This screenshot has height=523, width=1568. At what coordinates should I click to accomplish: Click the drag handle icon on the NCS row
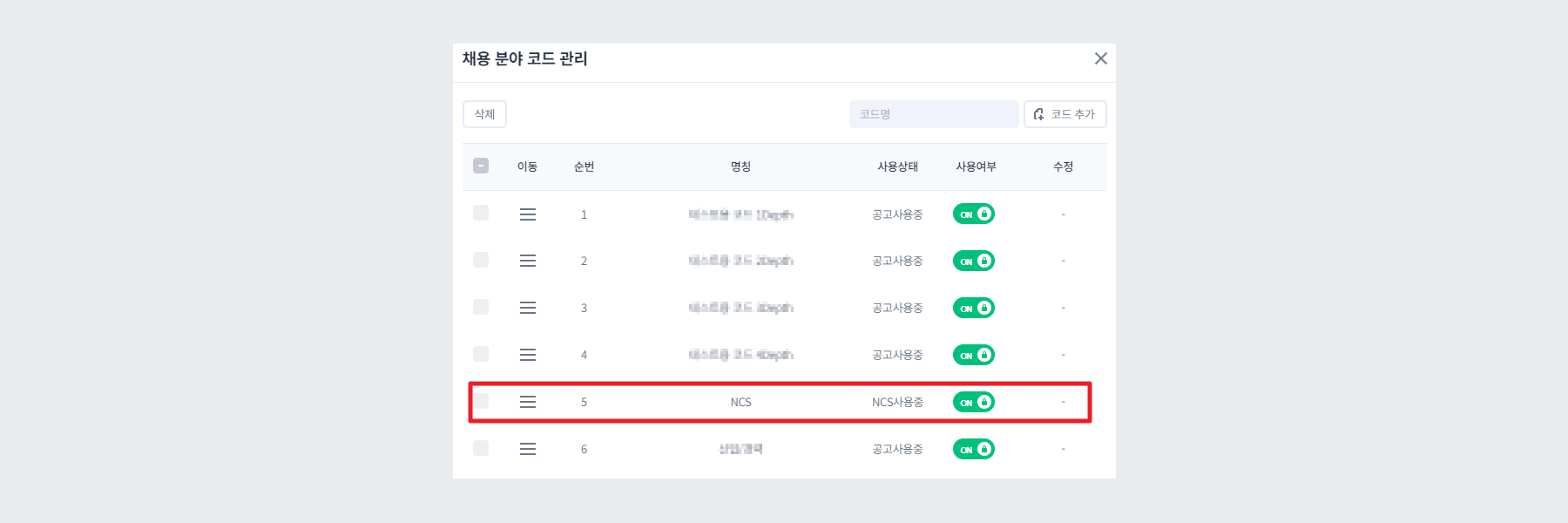[528, 402]
